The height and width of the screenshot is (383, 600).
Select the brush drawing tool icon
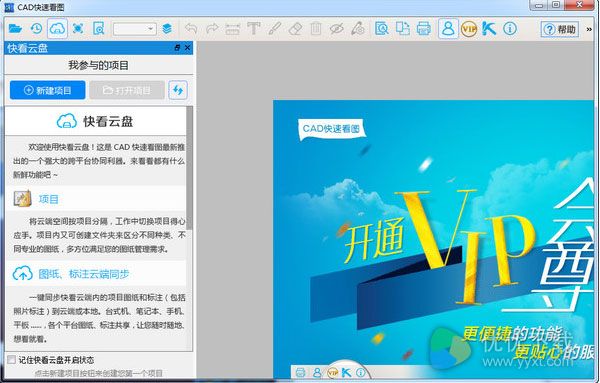pyautogui.click(x=274, y=29)
